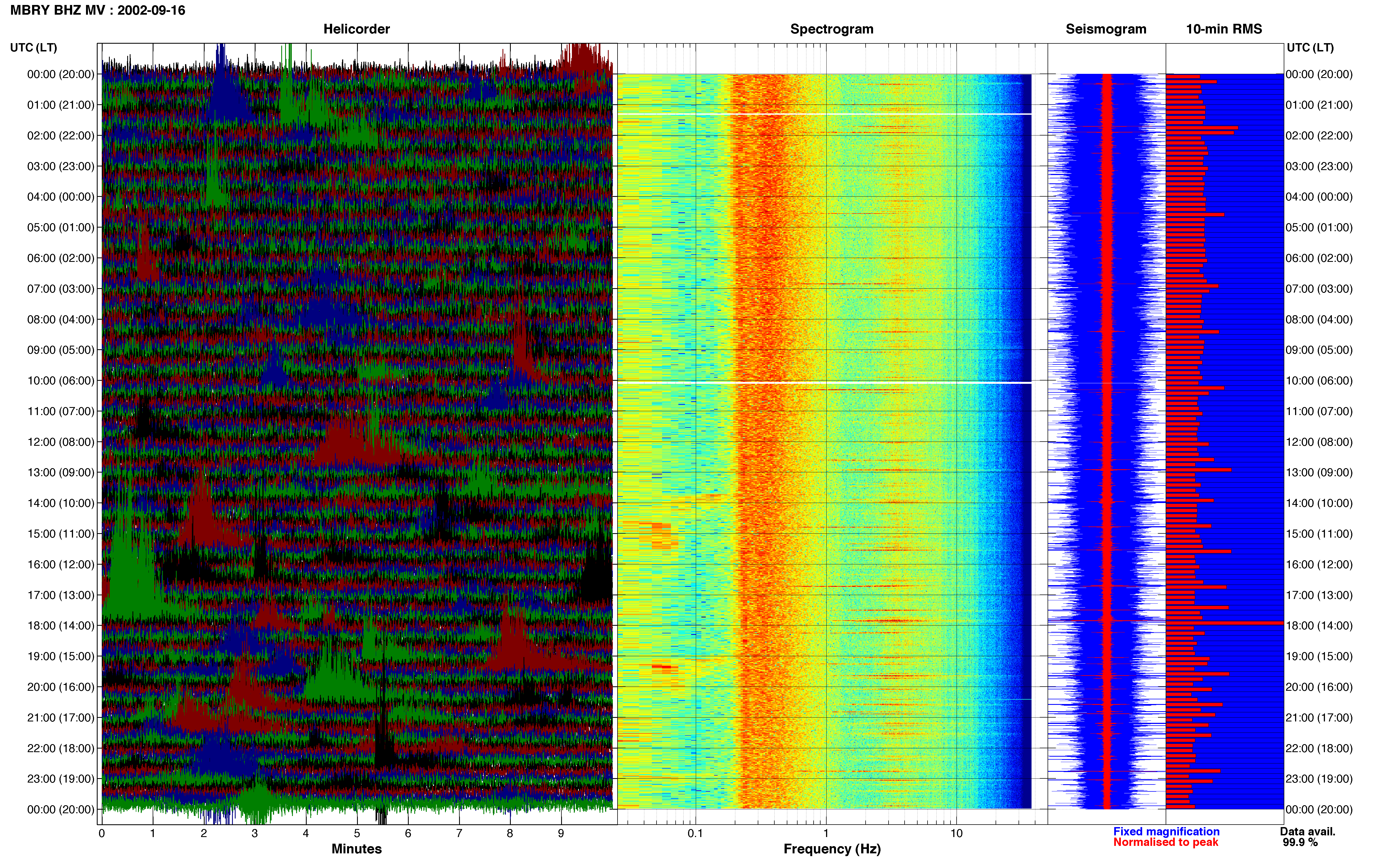This screenshot has height=868, width=1388.
Task: Click '14:00 (10:00)' on the right time axis
Action: pyautogui.click(x=1319, y=503)
